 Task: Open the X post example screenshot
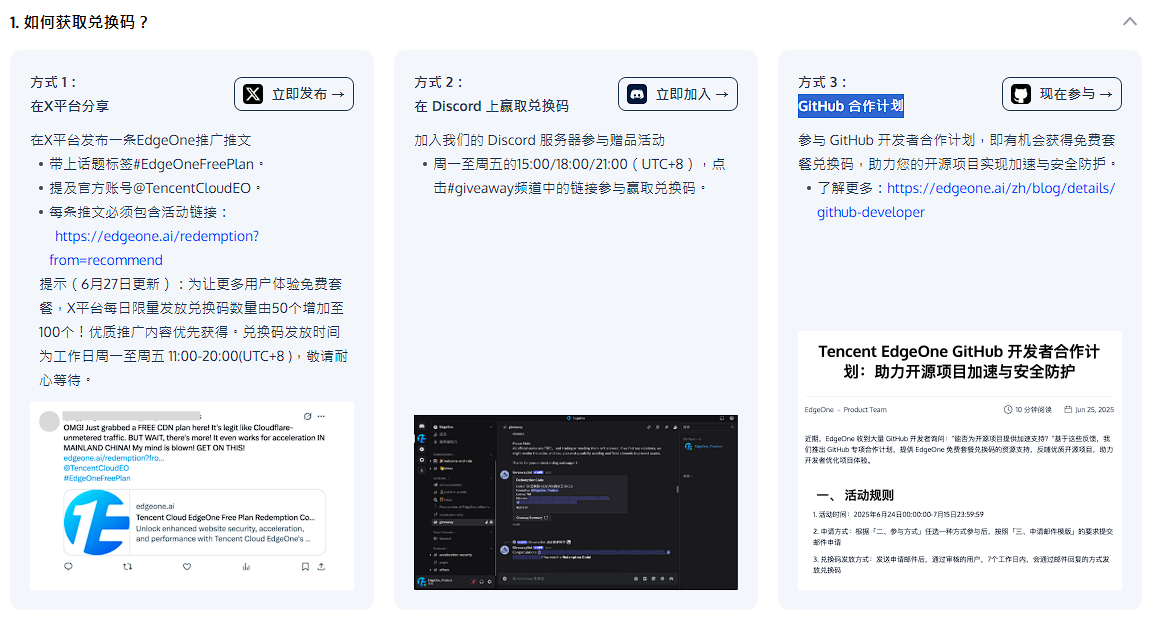point(192,496)
